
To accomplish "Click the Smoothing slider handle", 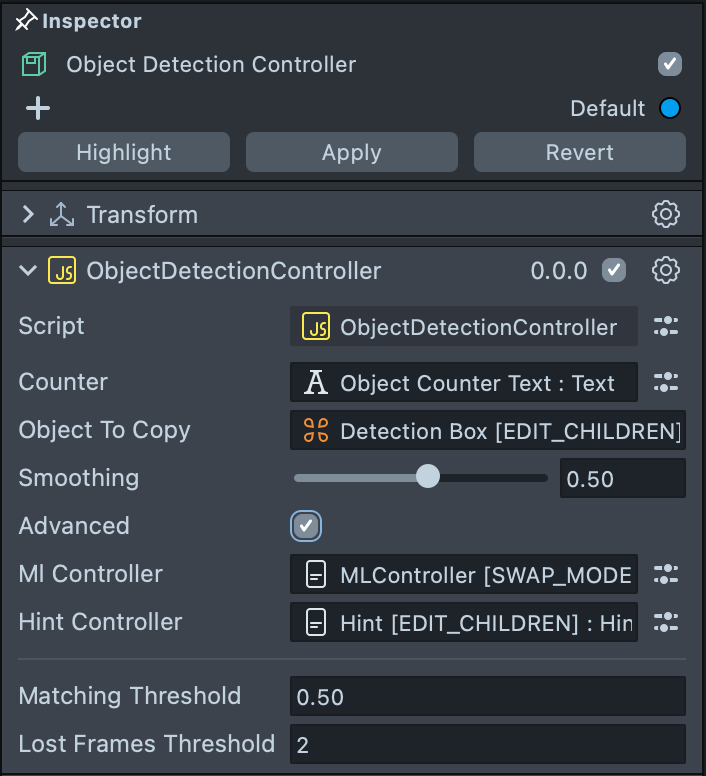I will 427,477.
